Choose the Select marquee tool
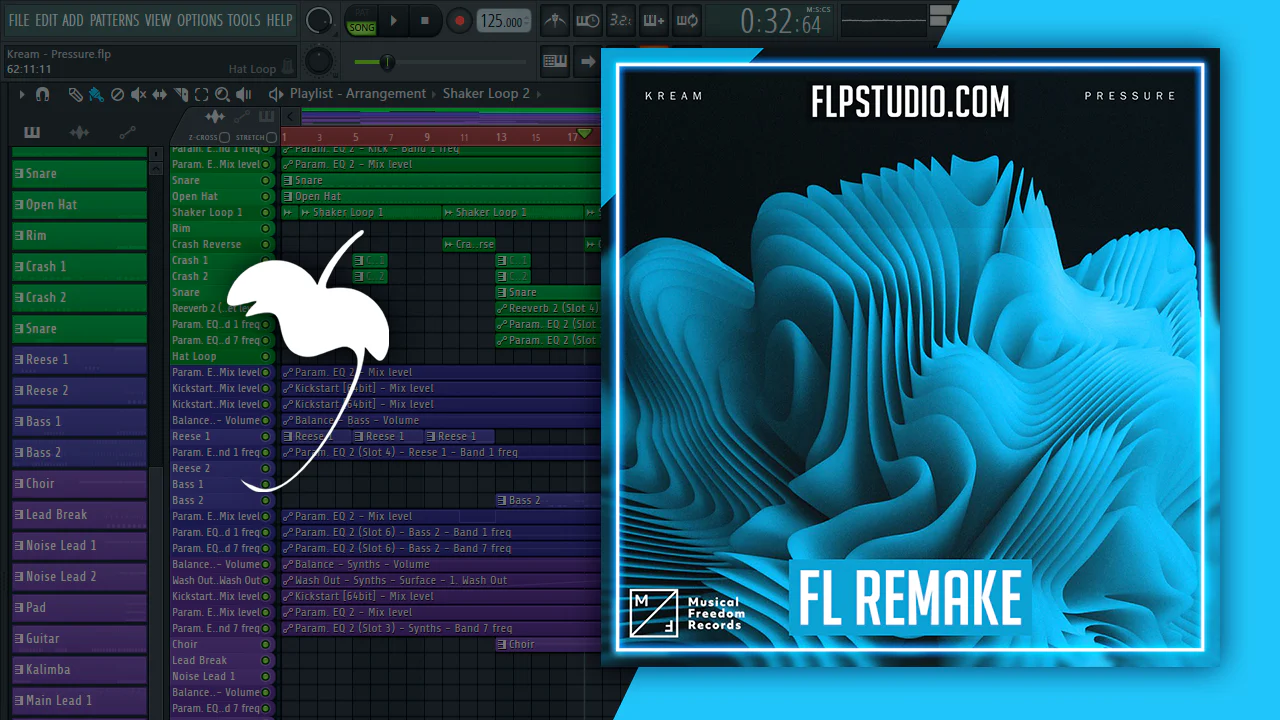Screen dimensions: 1280x720 [201, 94]
